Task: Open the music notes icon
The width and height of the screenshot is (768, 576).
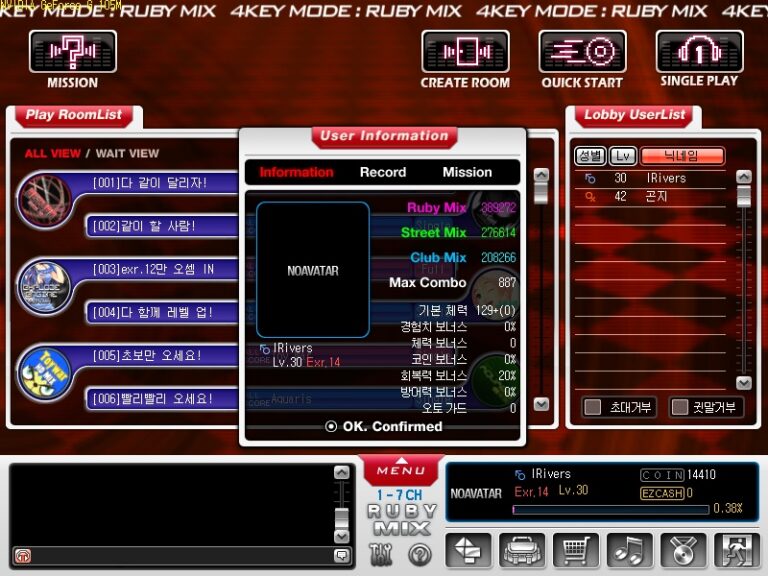Action: click(630, 551)
